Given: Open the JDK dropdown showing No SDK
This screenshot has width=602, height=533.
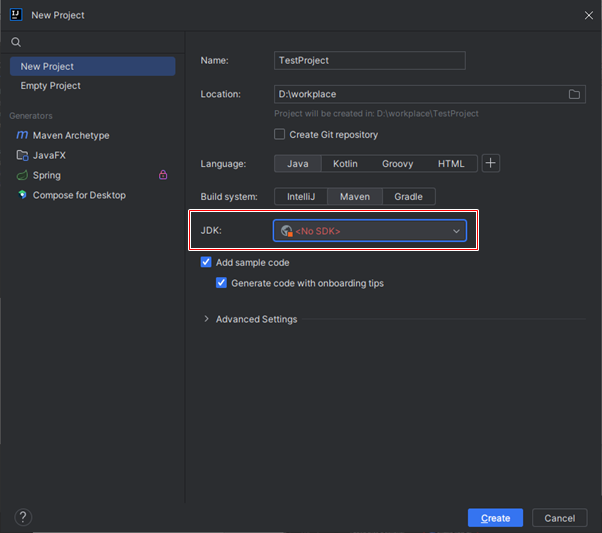Looking at the screenshot, I should (370, 231).
